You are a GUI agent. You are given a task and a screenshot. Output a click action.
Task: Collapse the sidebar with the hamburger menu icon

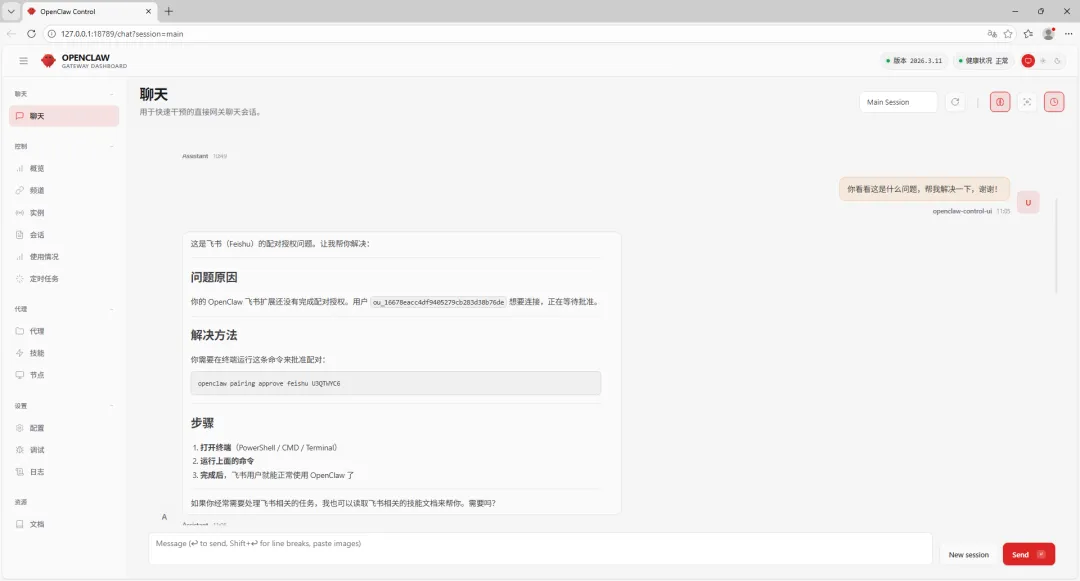pyautogui.click(x=23, y=61)
